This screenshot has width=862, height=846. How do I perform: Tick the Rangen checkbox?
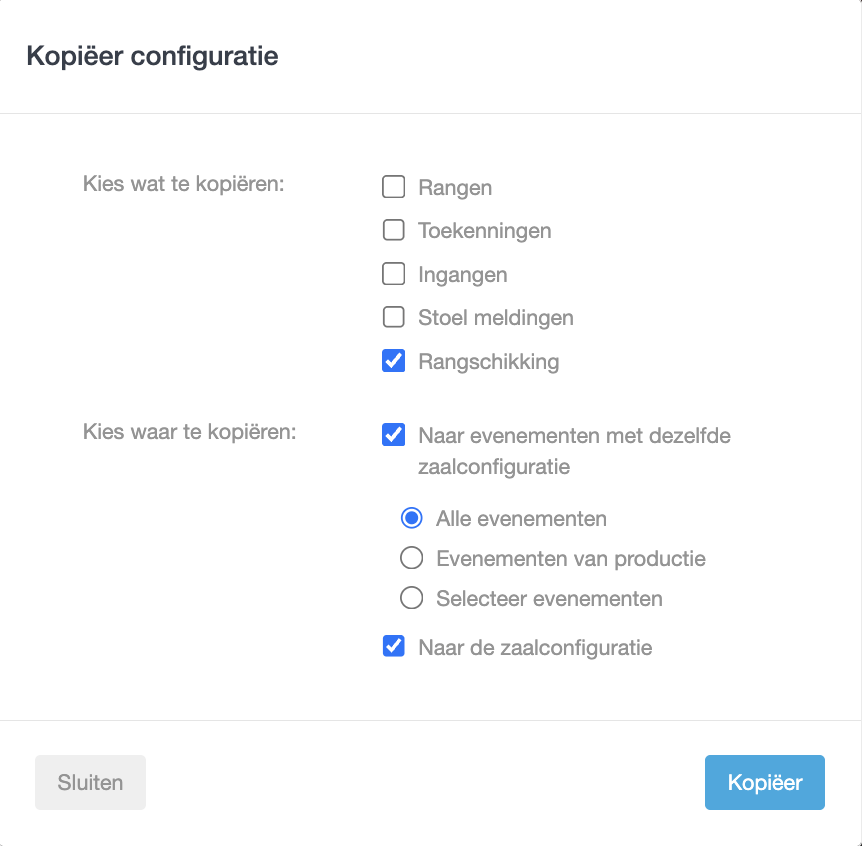point(394,187)
